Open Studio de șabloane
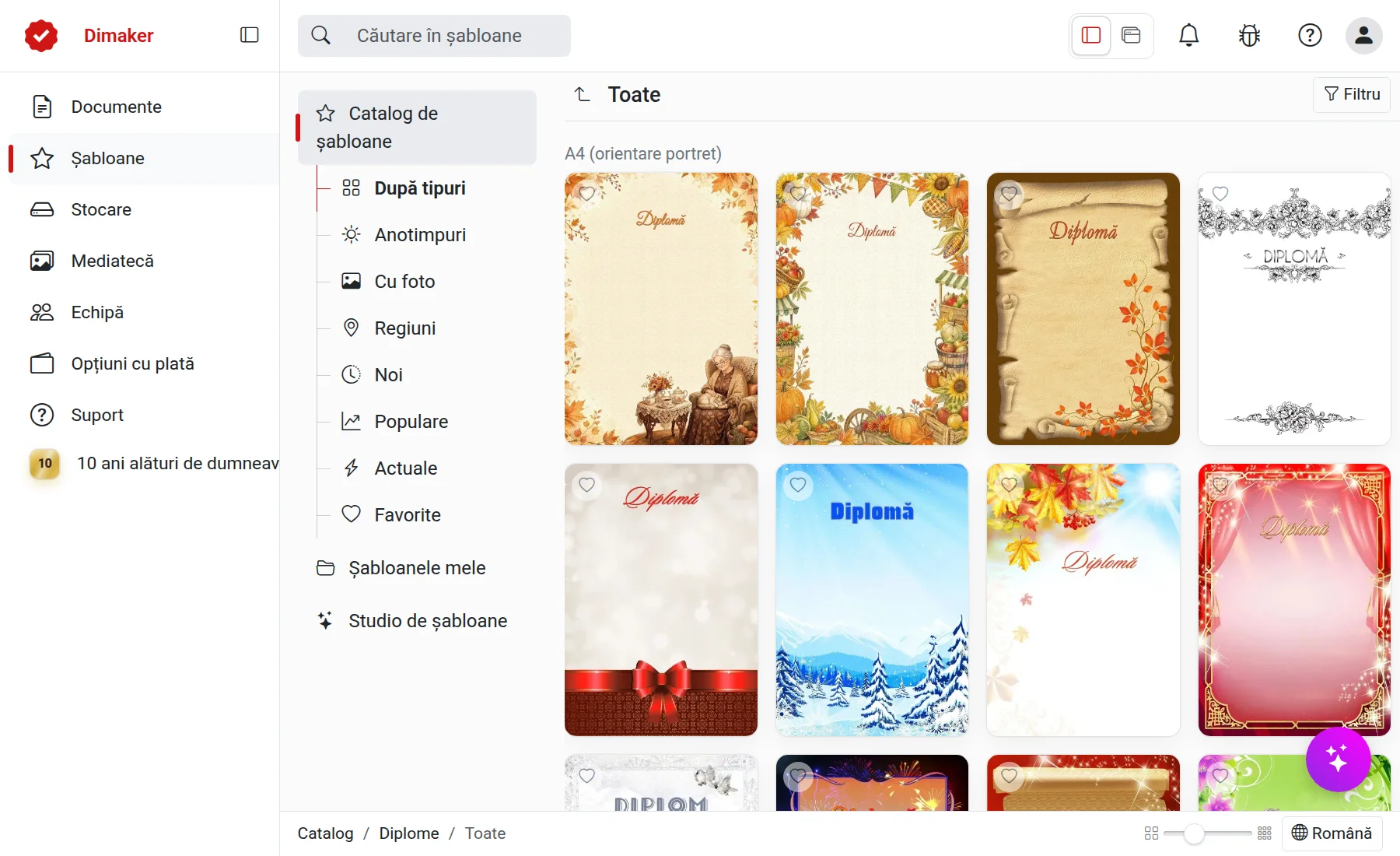 click(x=417, y=621)
